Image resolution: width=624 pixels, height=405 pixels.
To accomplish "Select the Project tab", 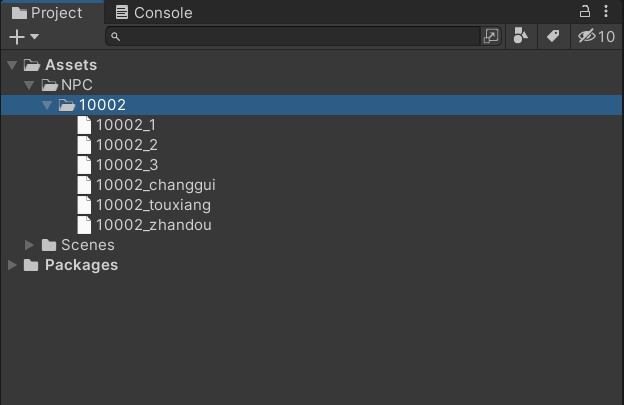I will point(47,13).
